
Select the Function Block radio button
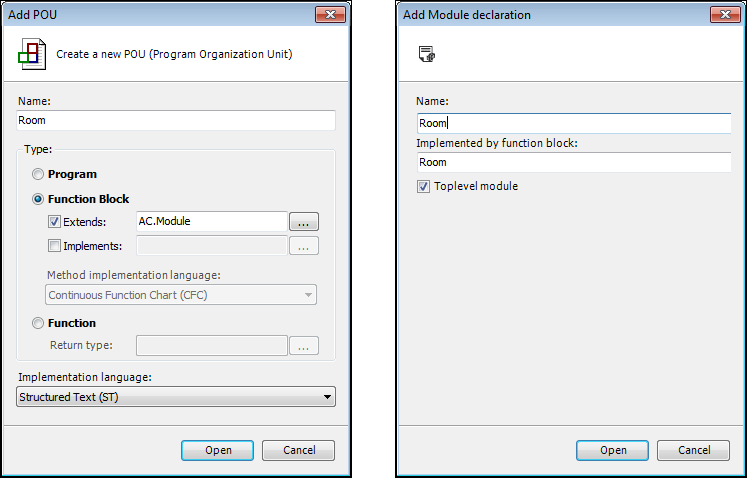39,199
